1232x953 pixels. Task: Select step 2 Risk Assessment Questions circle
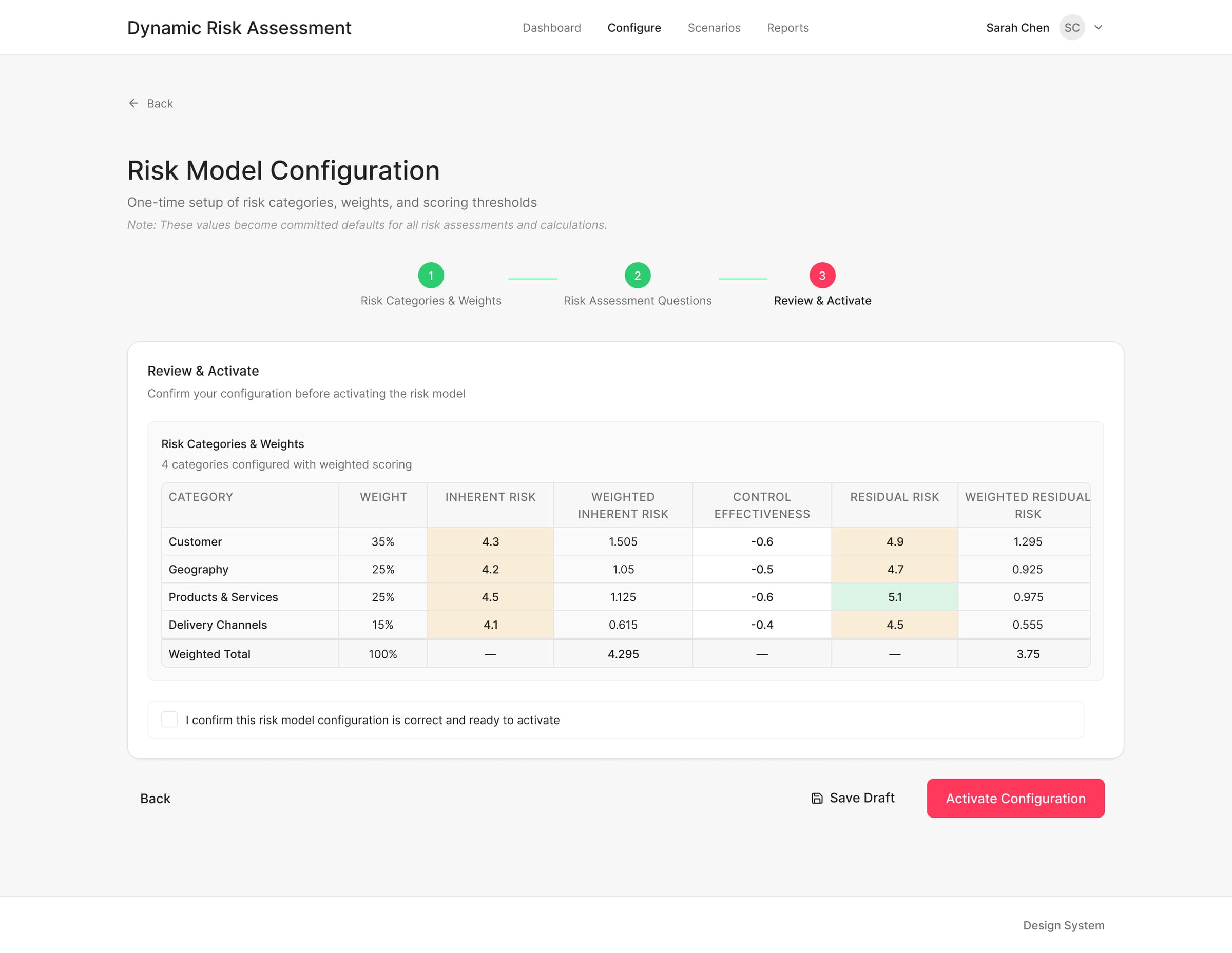638,276
